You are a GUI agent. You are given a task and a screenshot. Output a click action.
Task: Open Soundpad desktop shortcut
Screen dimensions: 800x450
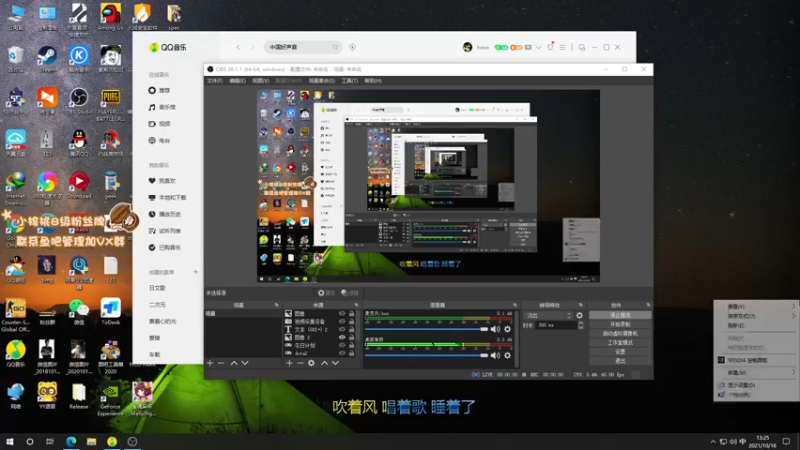click(79, 185)
